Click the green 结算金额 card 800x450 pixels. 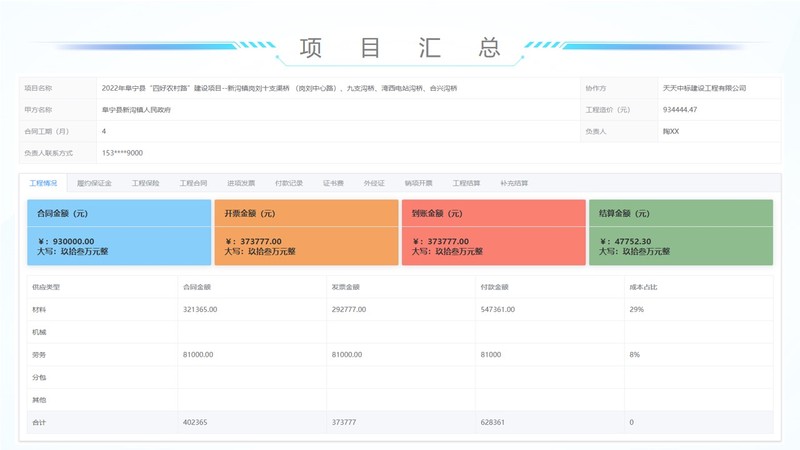(681, 232)
